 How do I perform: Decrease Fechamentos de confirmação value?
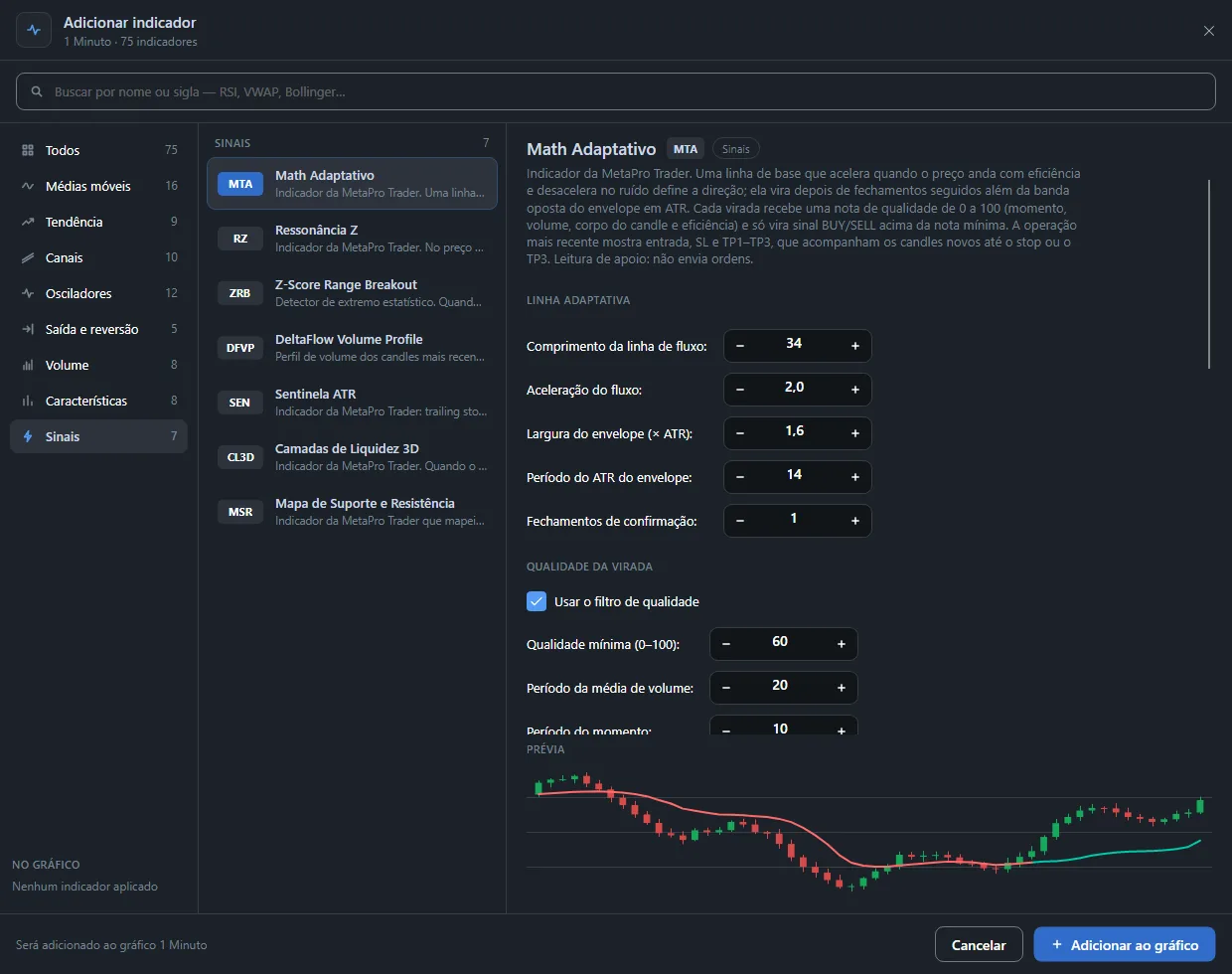(740, 521)
